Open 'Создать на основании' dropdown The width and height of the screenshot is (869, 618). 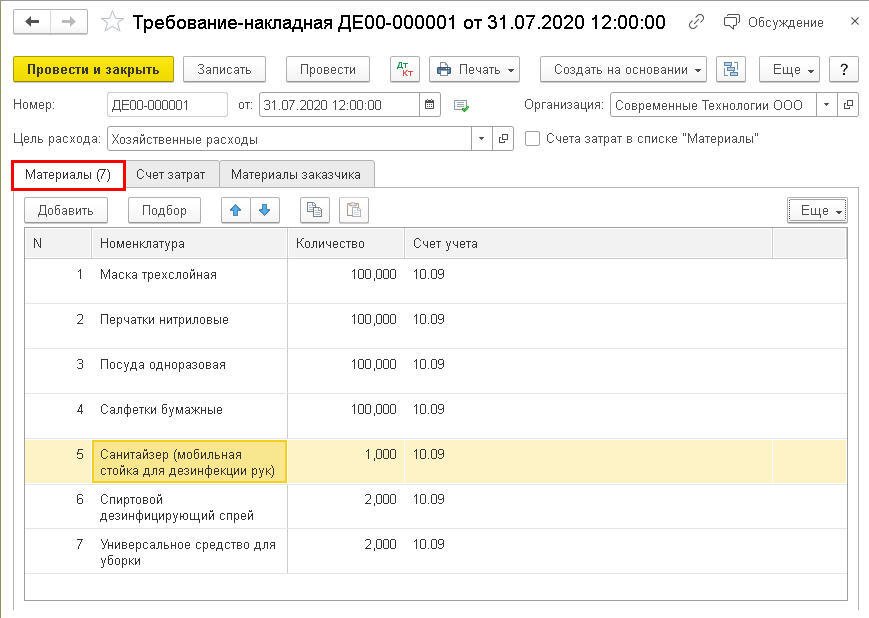pos(623,69)
